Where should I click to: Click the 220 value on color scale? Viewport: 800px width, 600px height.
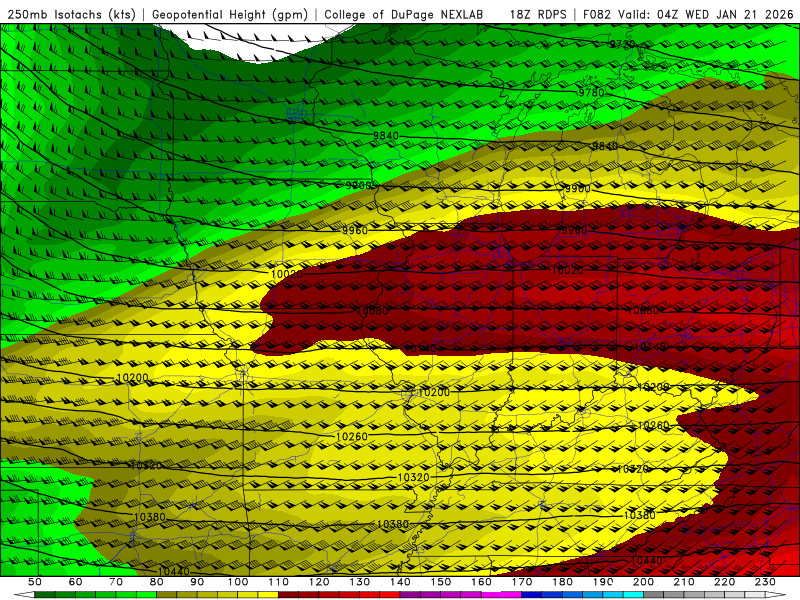[724, 581]
